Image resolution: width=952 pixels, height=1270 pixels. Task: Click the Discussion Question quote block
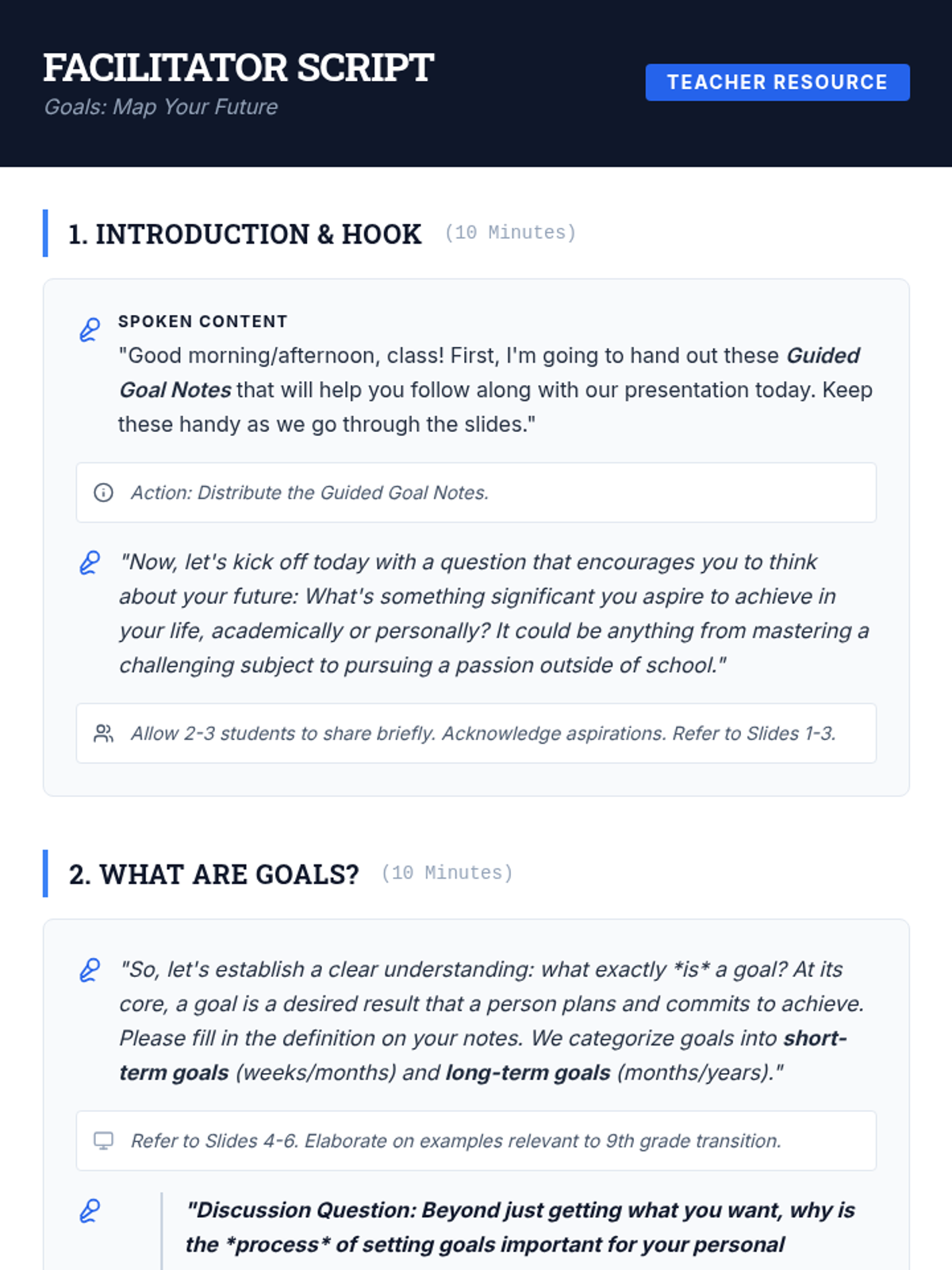click(520, 1227)
